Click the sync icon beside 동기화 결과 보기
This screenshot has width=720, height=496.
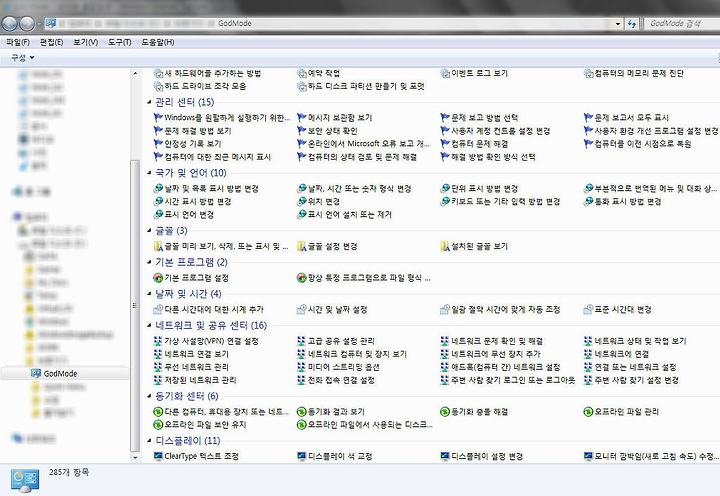point(301,411)
